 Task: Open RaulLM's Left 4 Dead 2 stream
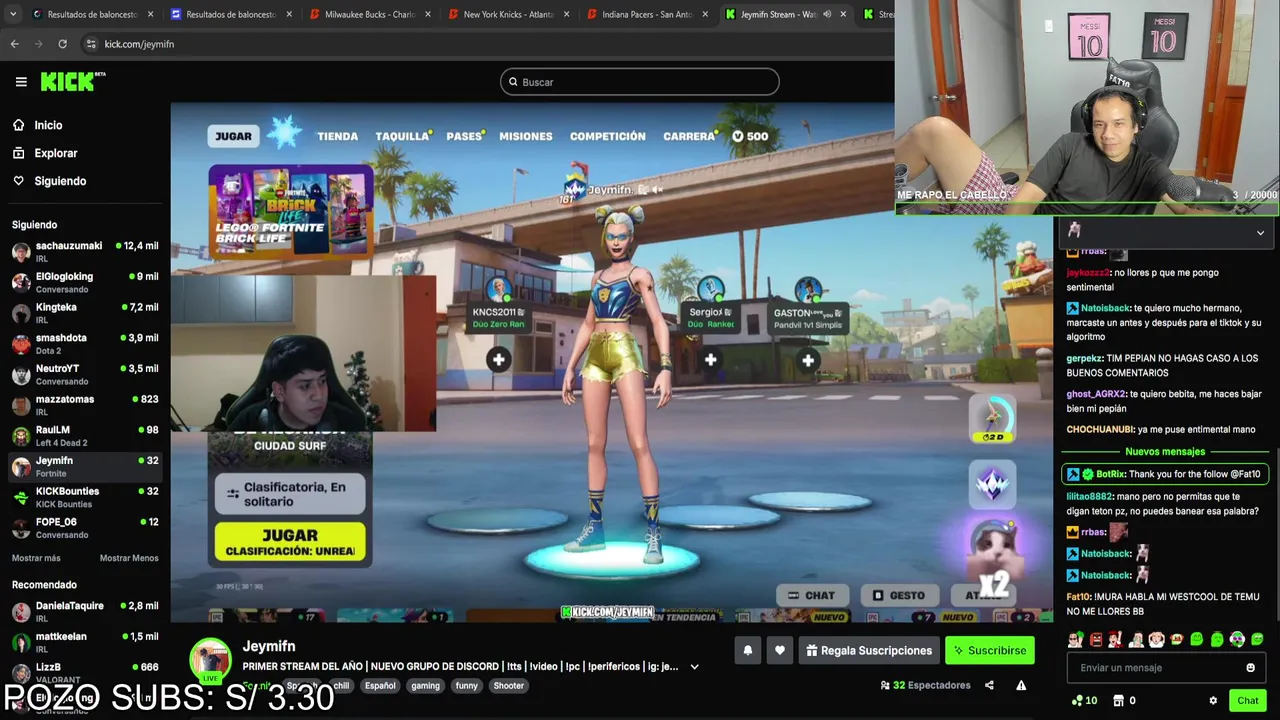tap(85, 436)
